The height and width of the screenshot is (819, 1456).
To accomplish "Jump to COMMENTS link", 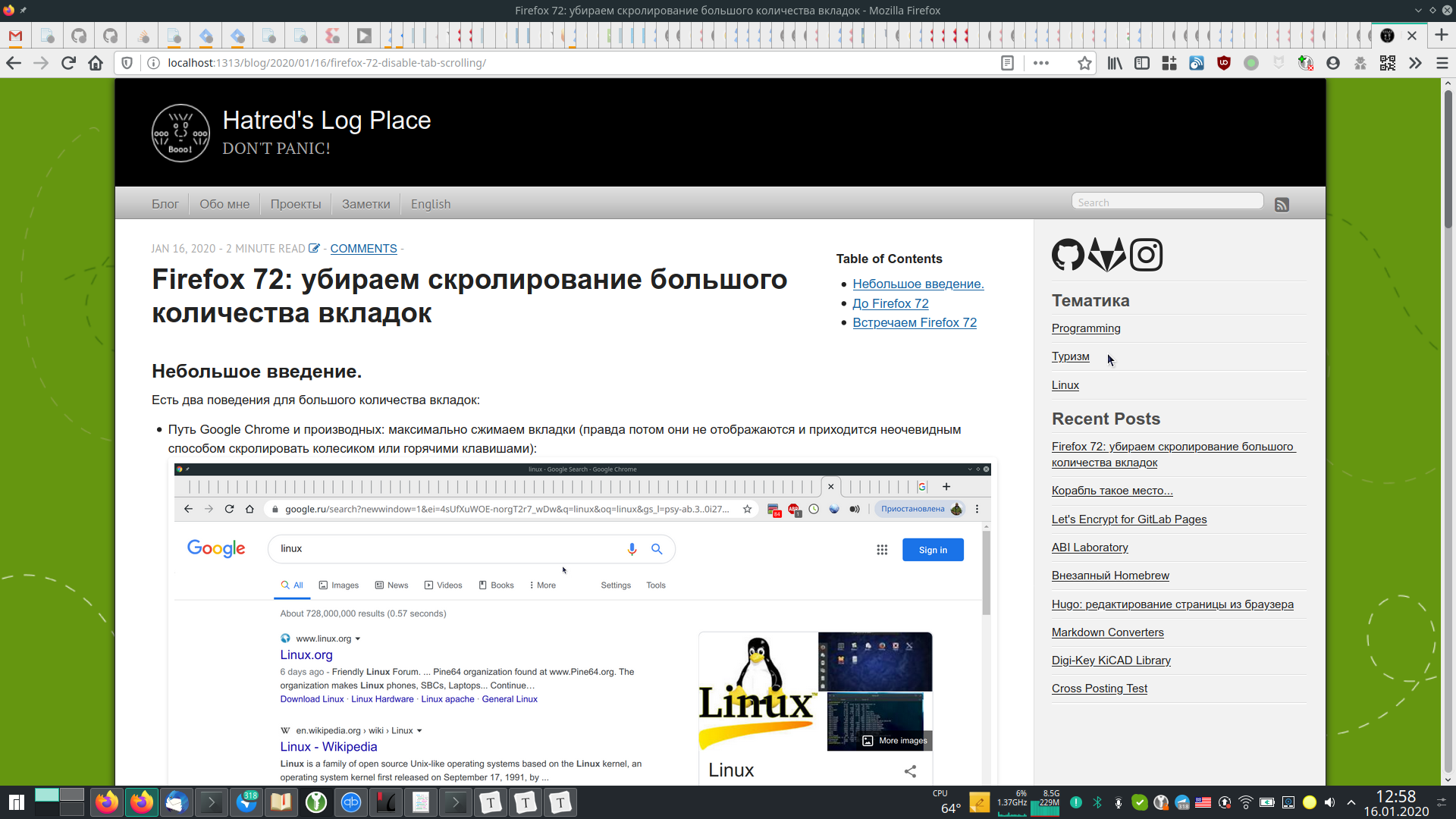I will (363, 249).
